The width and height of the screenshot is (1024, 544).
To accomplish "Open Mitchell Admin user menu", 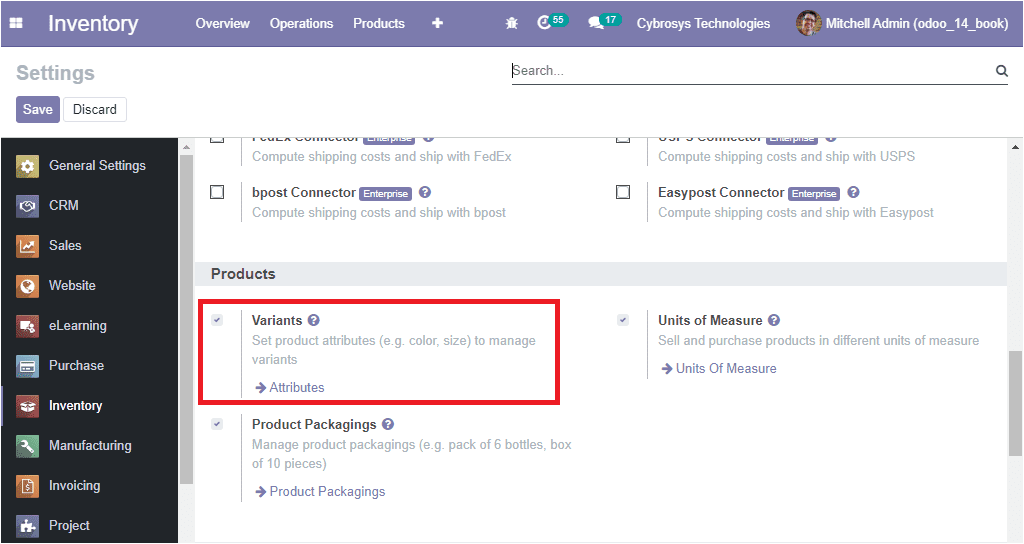I will click(x=903, y=24).
